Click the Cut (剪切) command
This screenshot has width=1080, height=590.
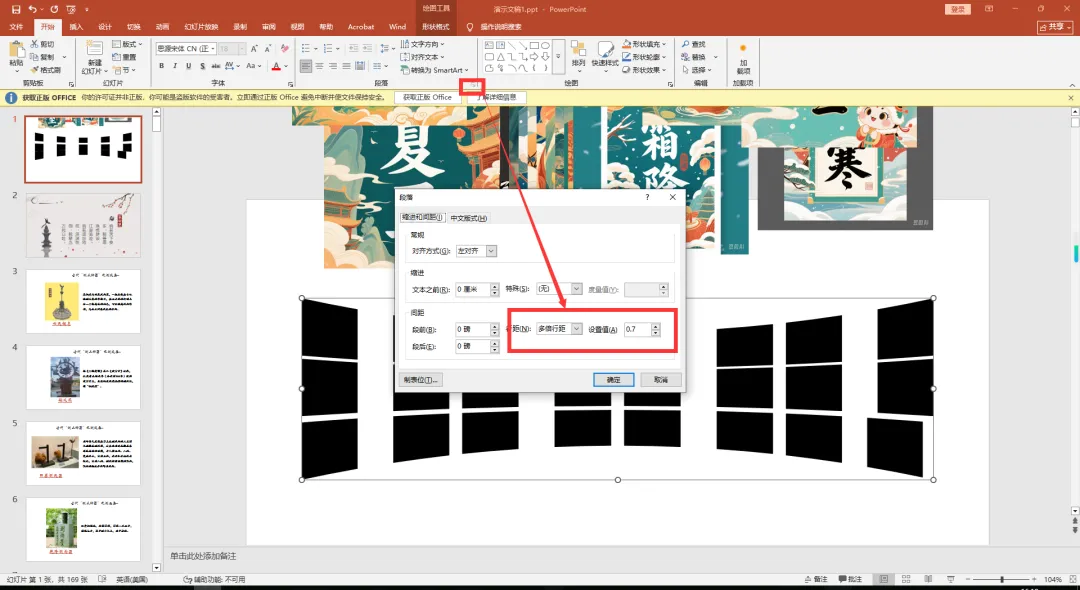pyautogui.click(x=42, y=44)
